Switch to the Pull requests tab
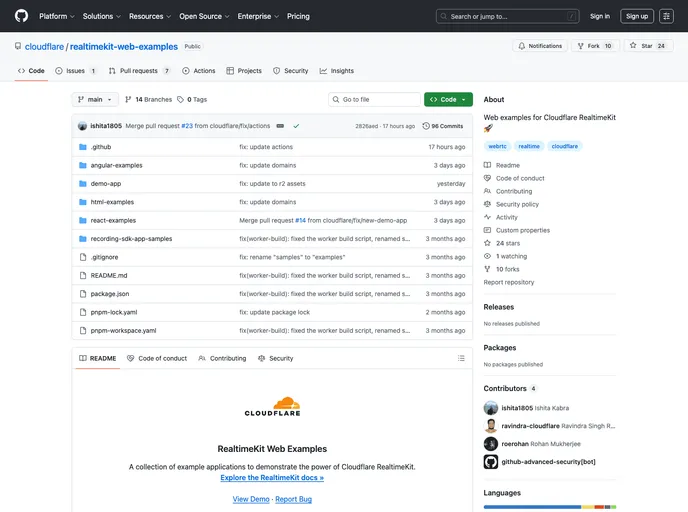The image size is (688, 512). 139,71
